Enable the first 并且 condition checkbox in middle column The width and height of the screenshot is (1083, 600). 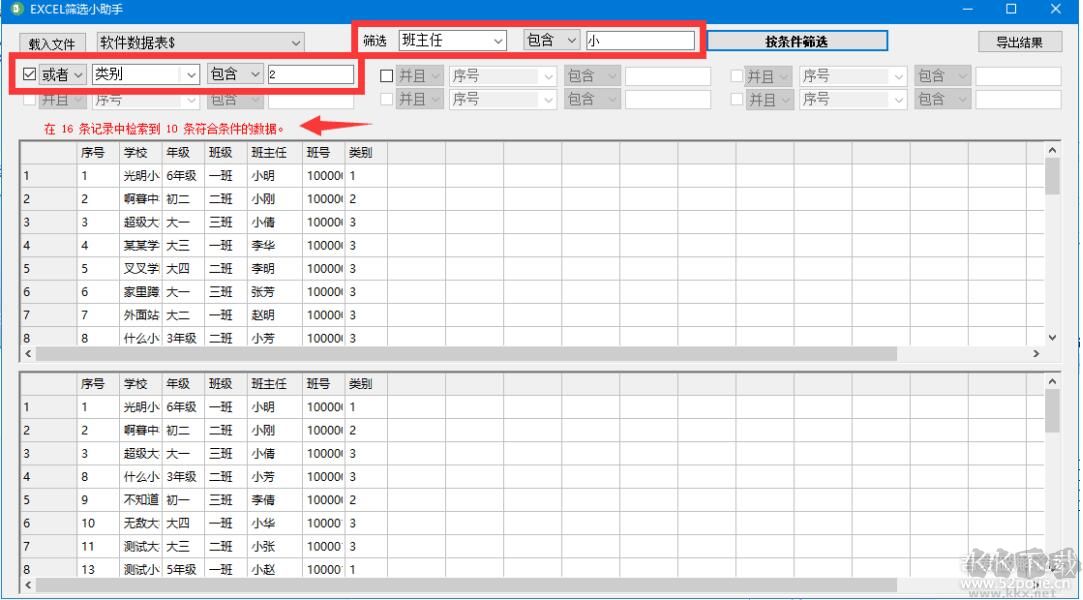pyautogui.click(x=385, y=75)
